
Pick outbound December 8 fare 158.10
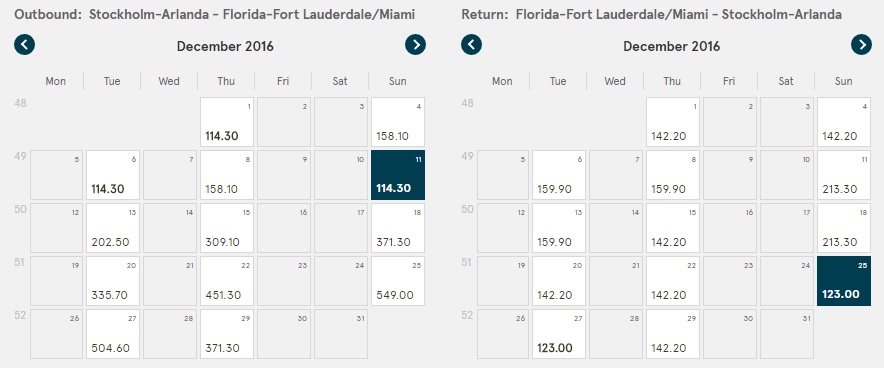tap(227, 175)
